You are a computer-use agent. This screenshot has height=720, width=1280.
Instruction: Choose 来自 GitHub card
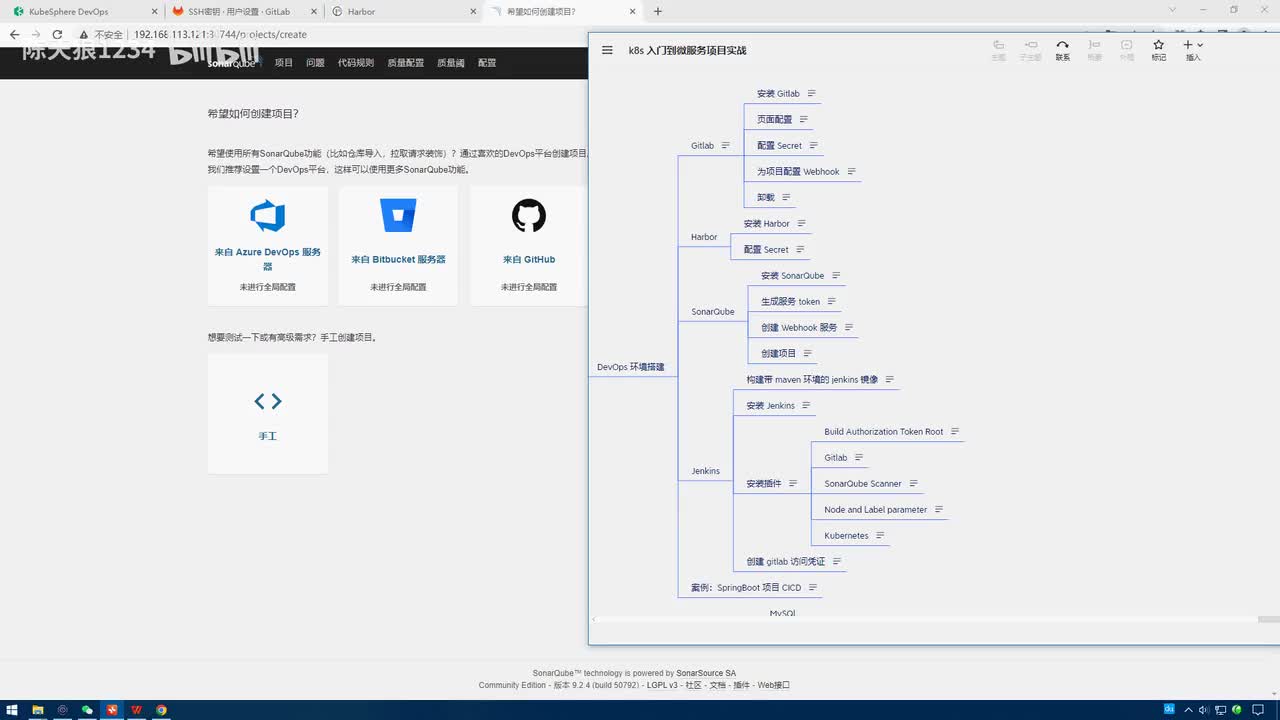[x=528, y=246]
